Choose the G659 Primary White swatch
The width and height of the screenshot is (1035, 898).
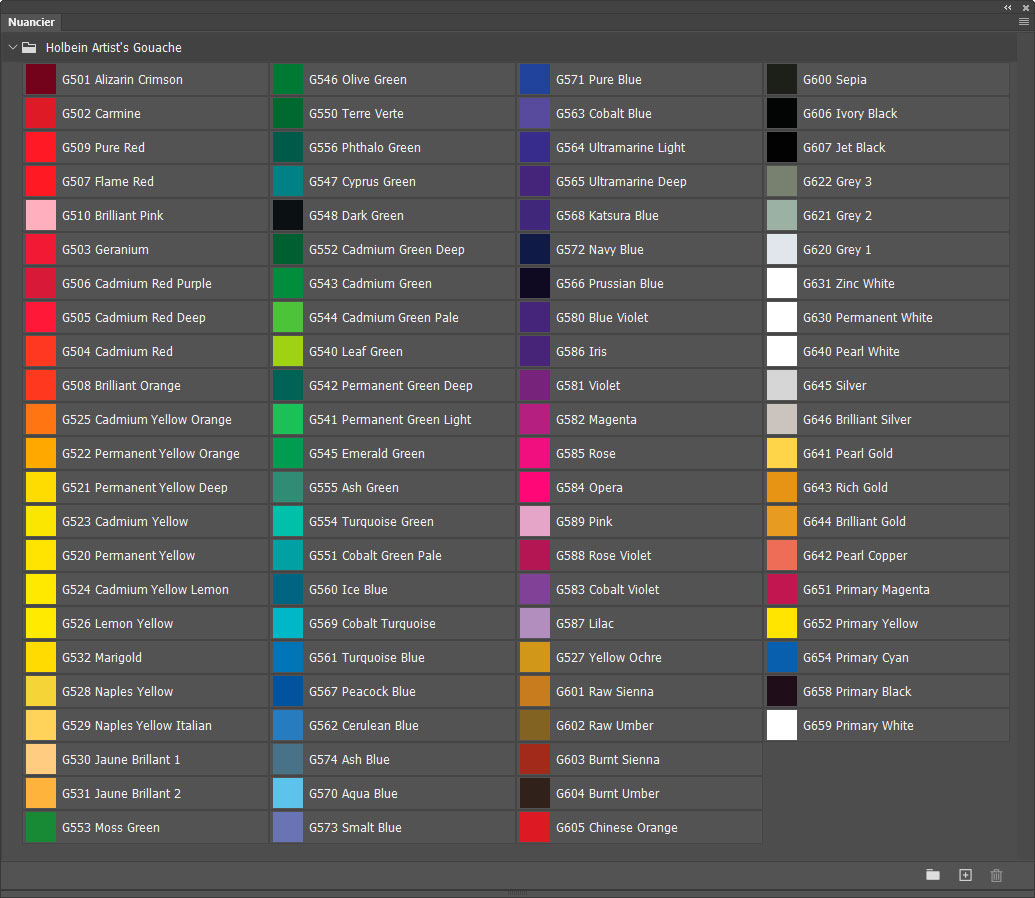[x=782, y=726]
